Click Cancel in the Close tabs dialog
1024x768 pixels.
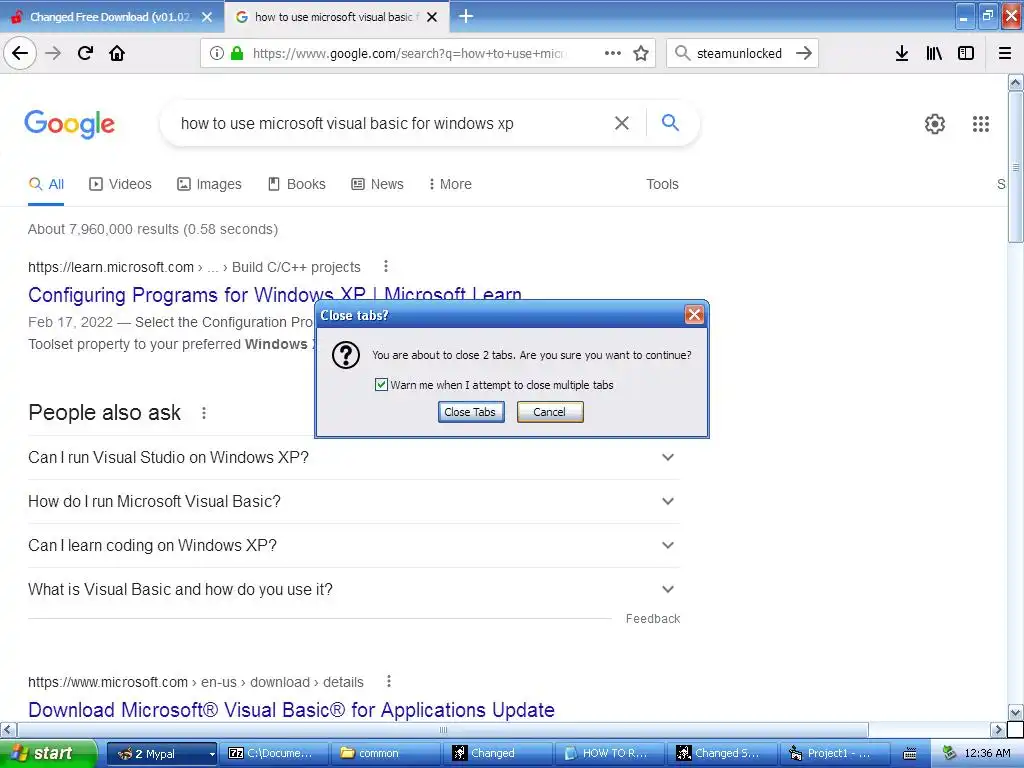pyautogui.click(x=550, y=412)
